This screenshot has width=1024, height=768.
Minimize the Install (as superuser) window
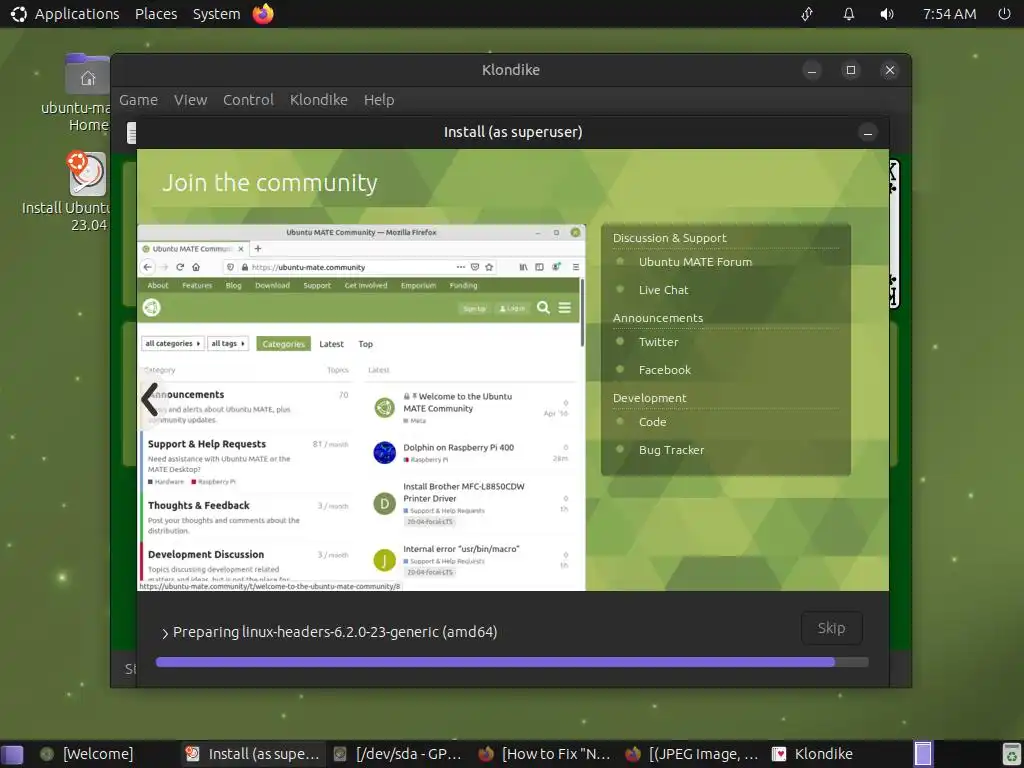(867, 133)
